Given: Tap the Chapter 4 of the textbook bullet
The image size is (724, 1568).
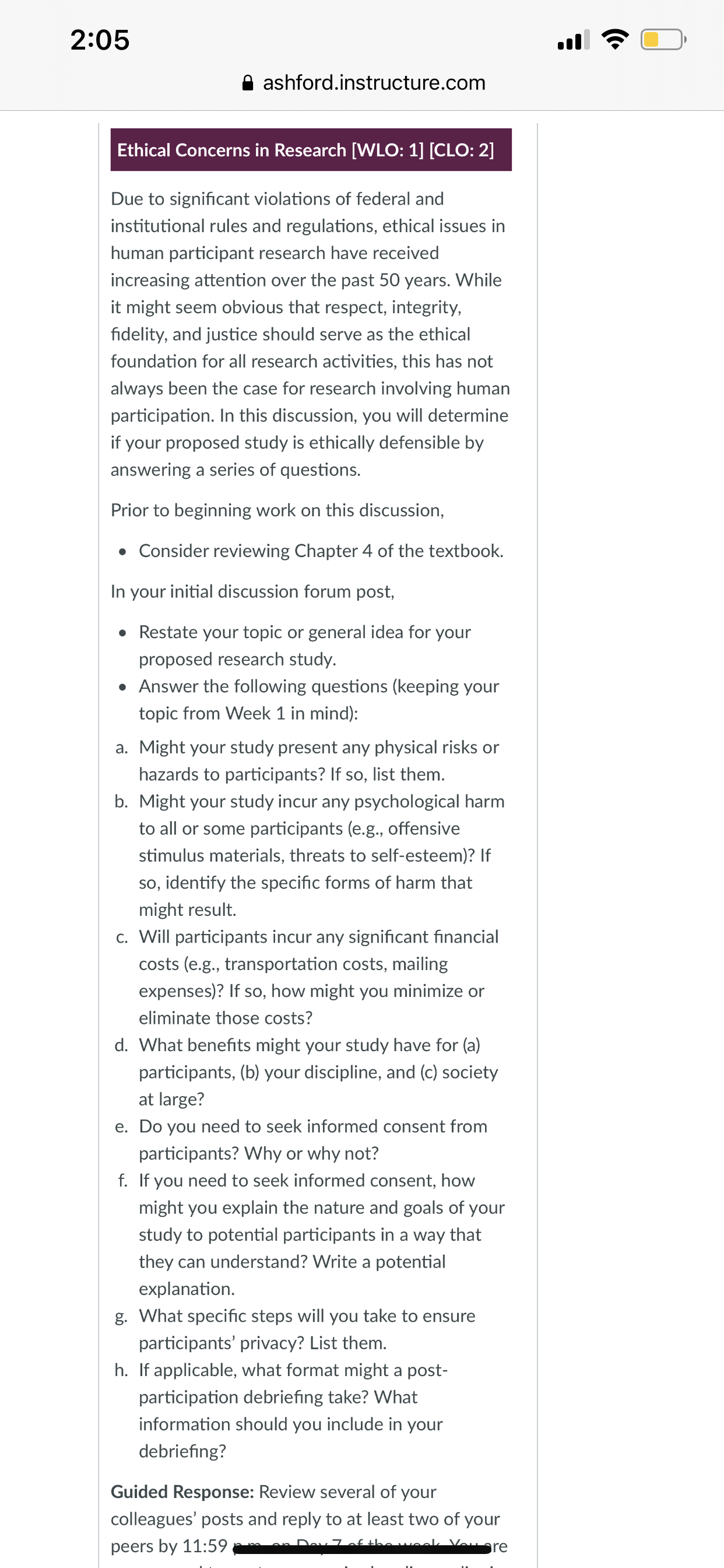Looking at the screenshot, I should click(x=311, y=550).
